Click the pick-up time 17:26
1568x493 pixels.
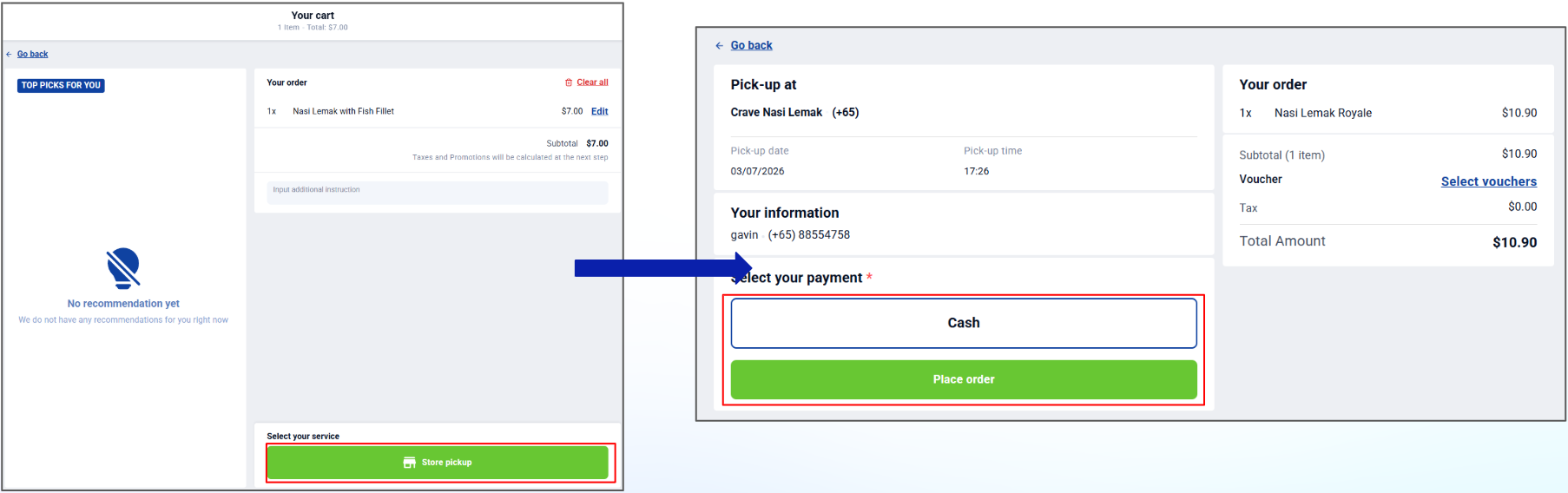click(x=977, y=171)
